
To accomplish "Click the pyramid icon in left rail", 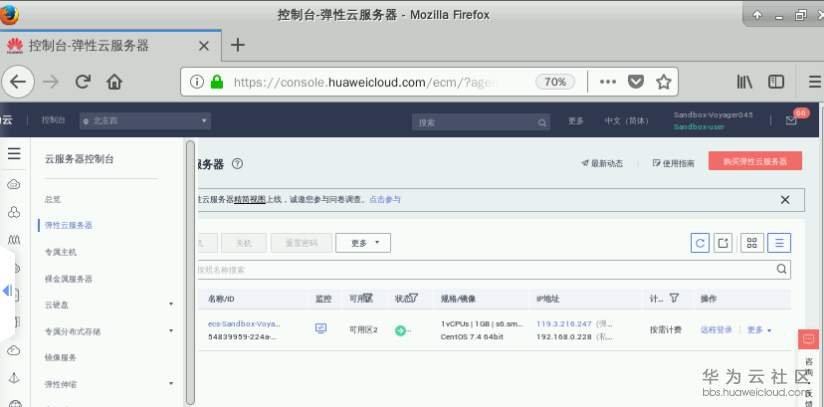I will (14, 378).
